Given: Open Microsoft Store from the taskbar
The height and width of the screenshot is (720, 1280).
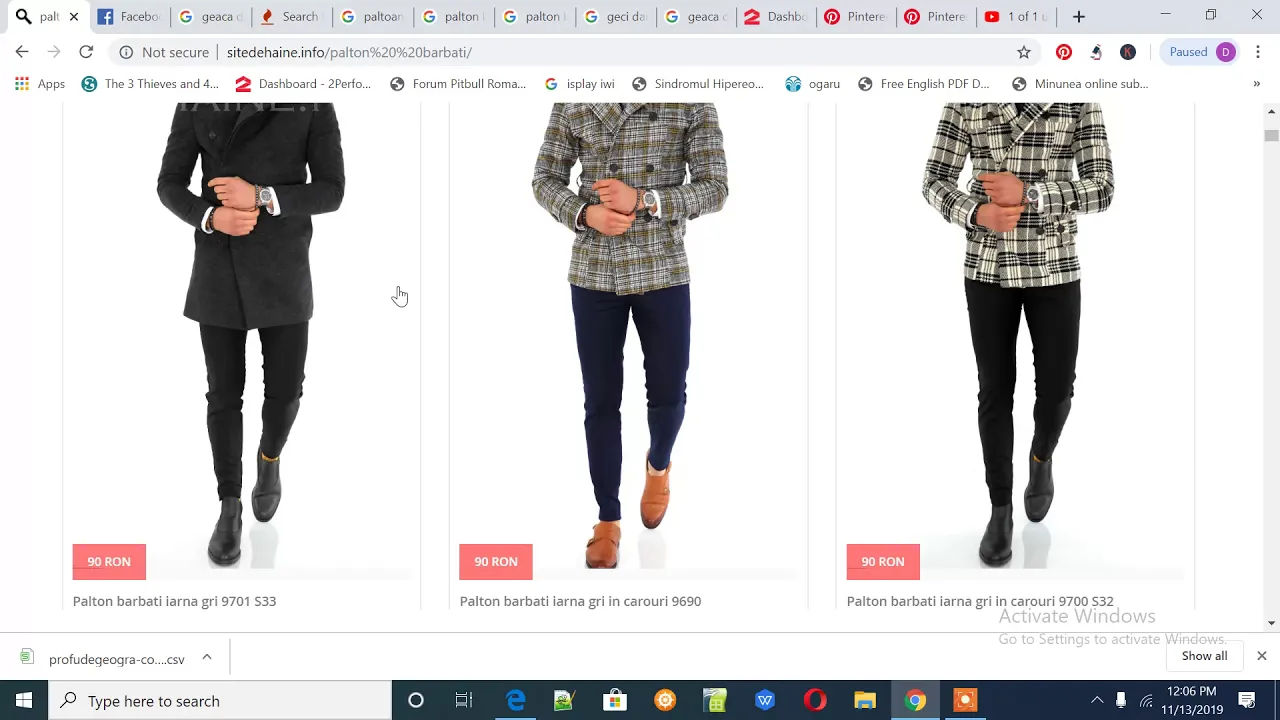Looking at the screenshot, I should point(615,701).
